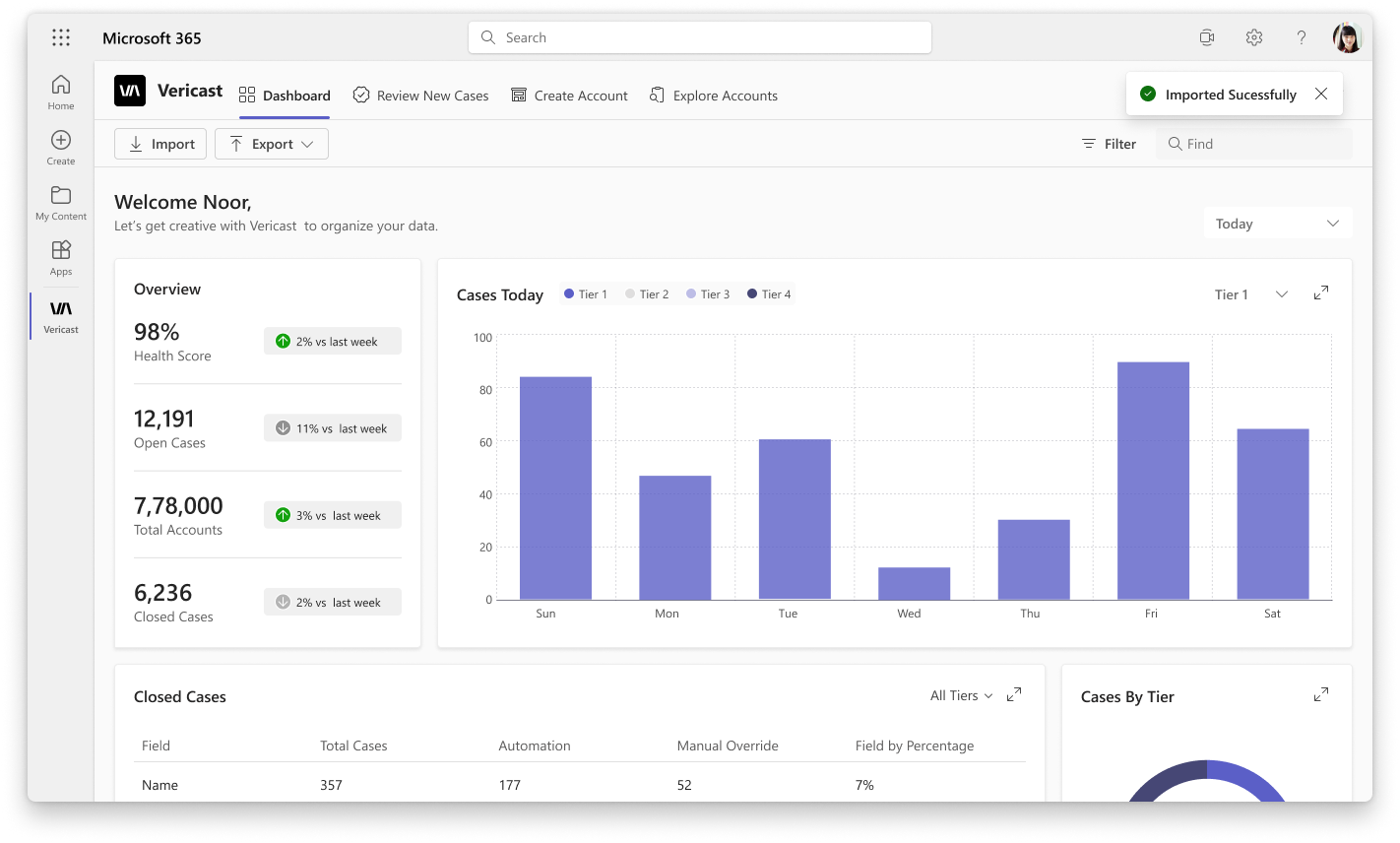This screenshot has height=843, width=1400.
Task: Open the Export dropdown menu
Action: [x=272, y=144]
